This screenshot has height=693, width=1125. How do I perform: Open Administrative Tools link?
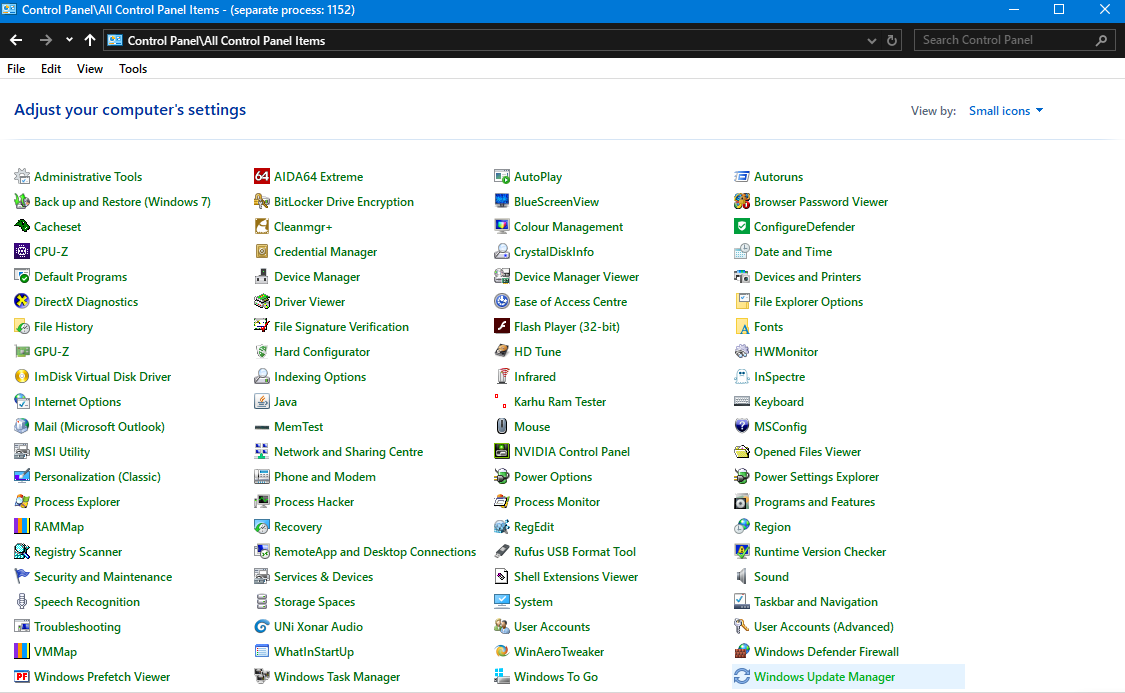(88, 176)
